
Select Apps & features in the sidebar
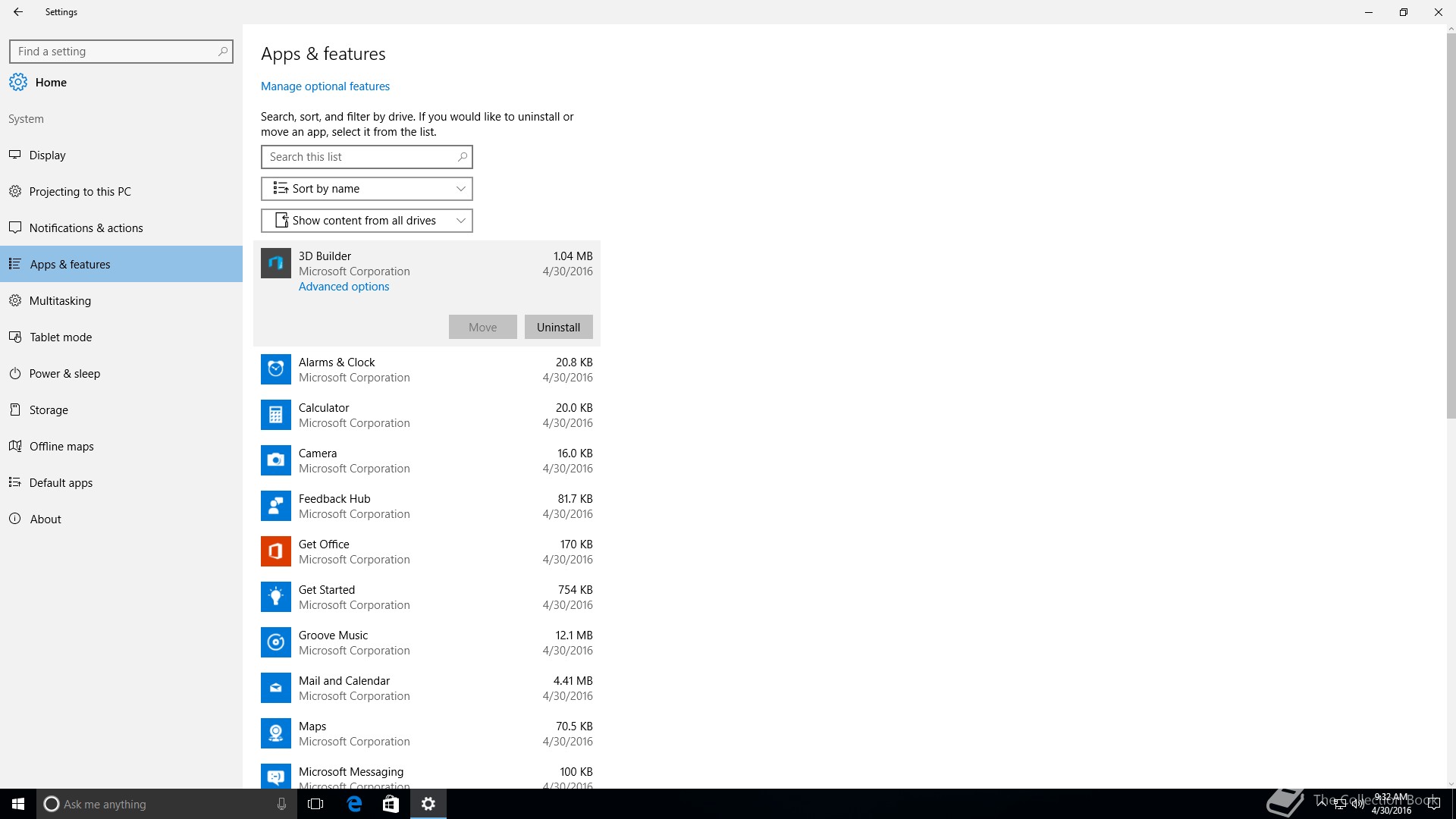[121, 264]
